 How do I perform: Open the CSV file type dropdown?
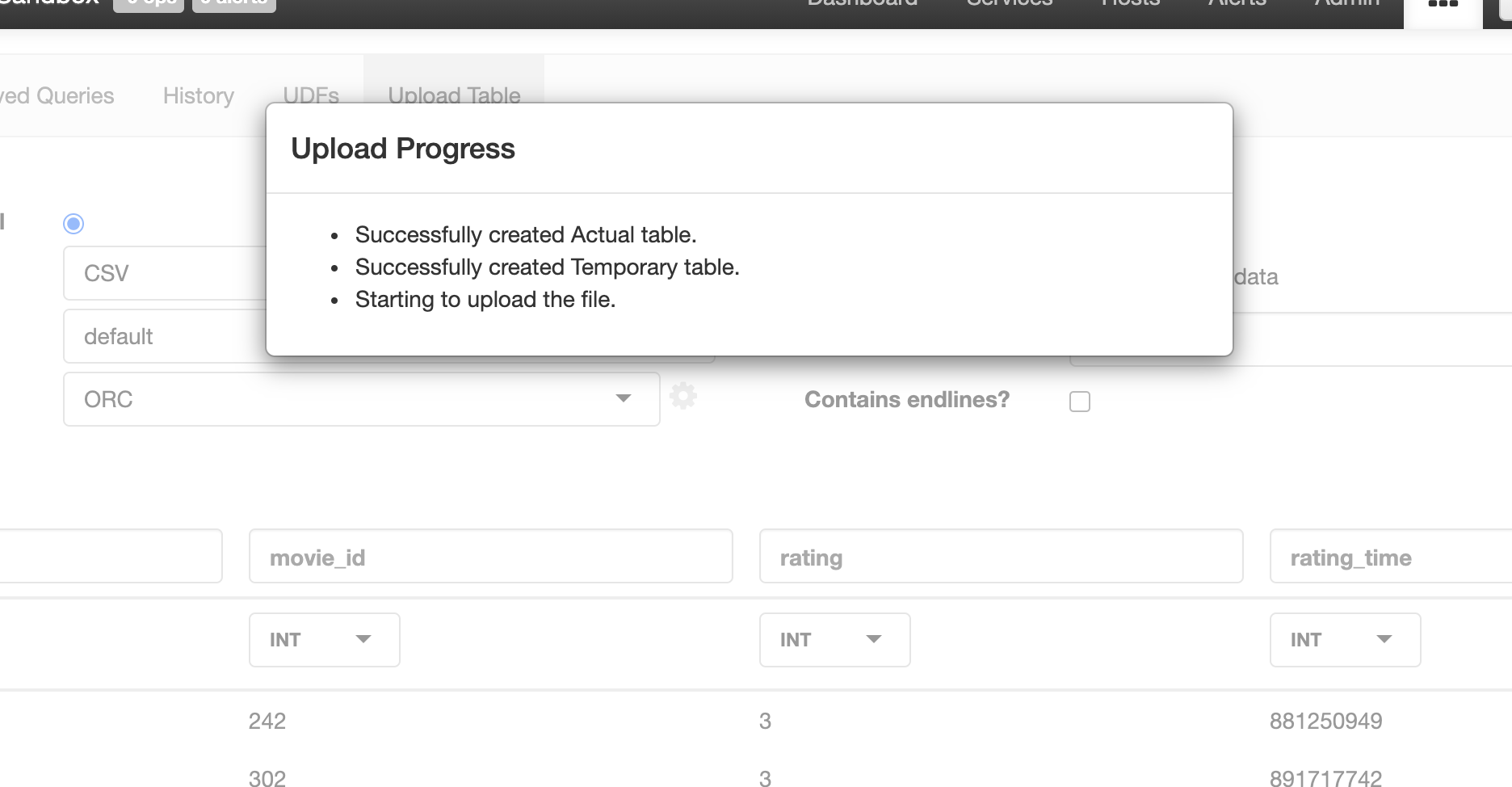[x=165, y=273]
